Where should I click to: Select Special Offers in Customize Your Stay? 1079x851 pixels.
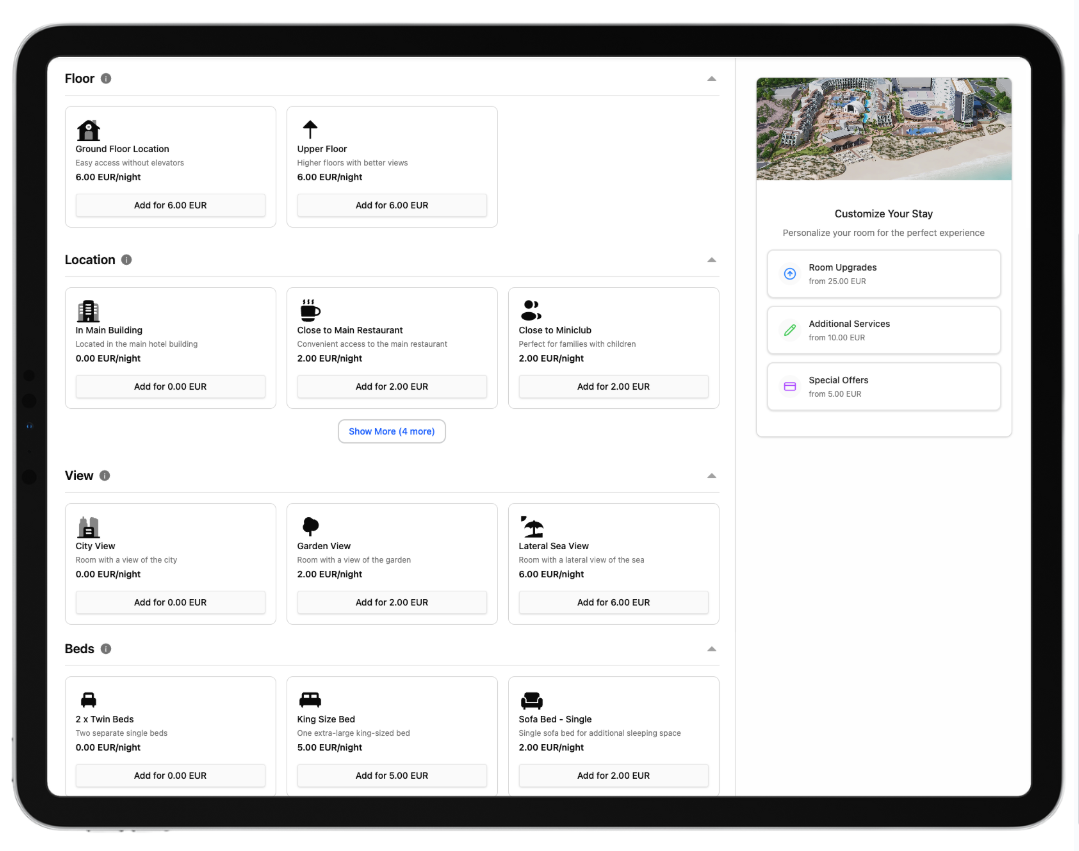point(883,386)
